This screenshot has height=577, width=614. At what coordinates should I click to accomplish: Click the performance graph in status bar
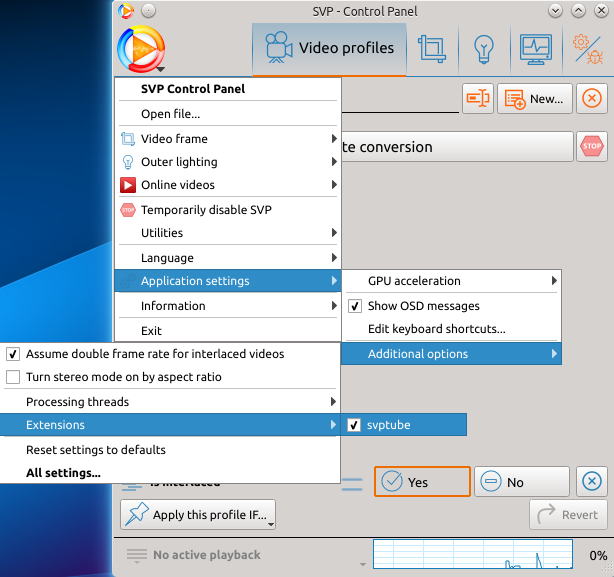click(x=472, y=555)
